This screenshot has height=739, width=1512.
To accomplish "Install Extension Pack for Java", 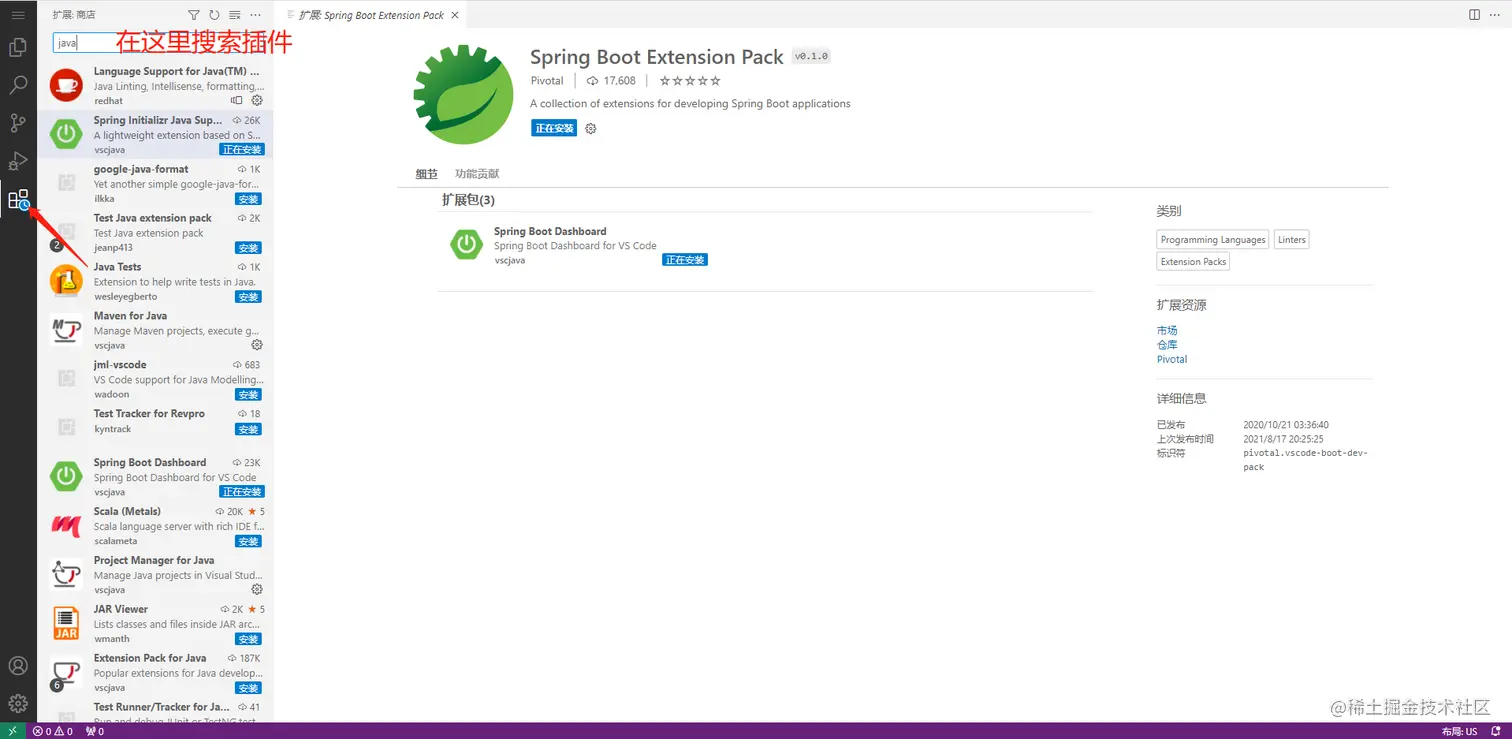I will (x=248, y=688).
